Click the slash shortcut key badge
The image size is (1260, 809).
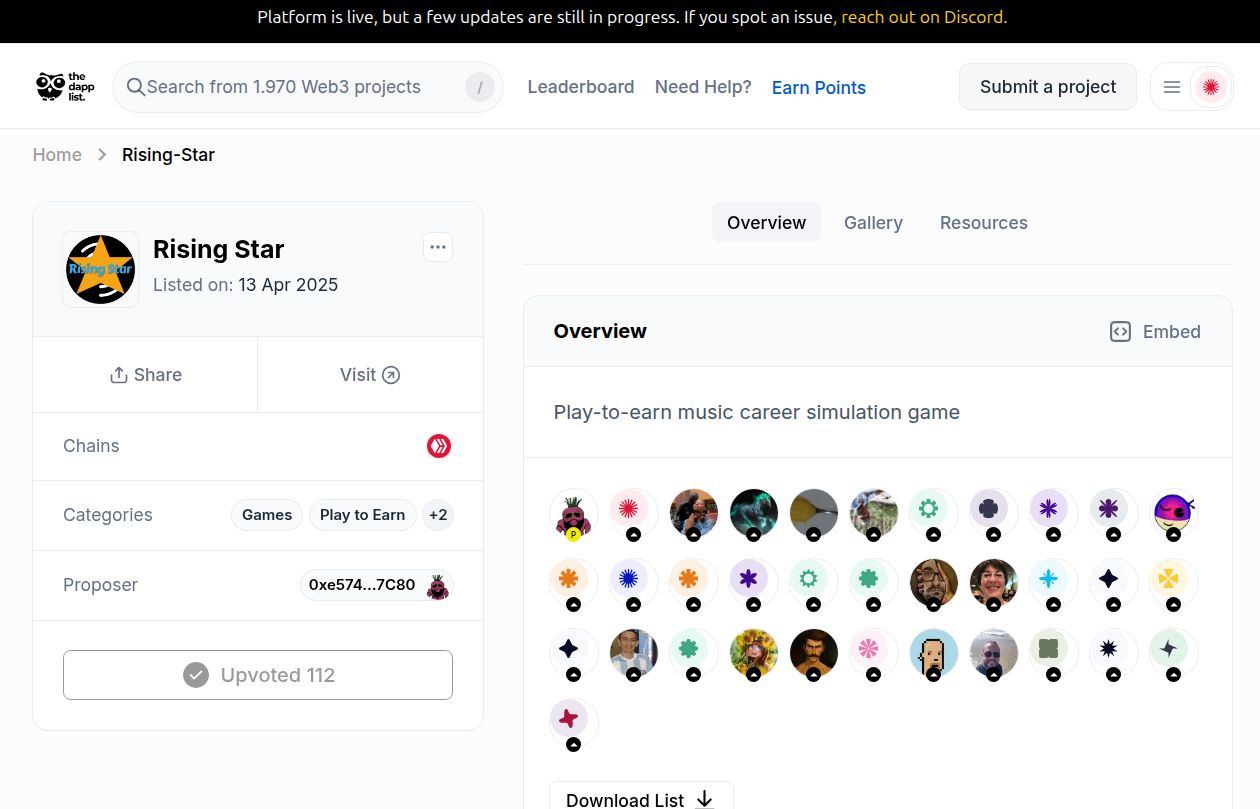480,87
